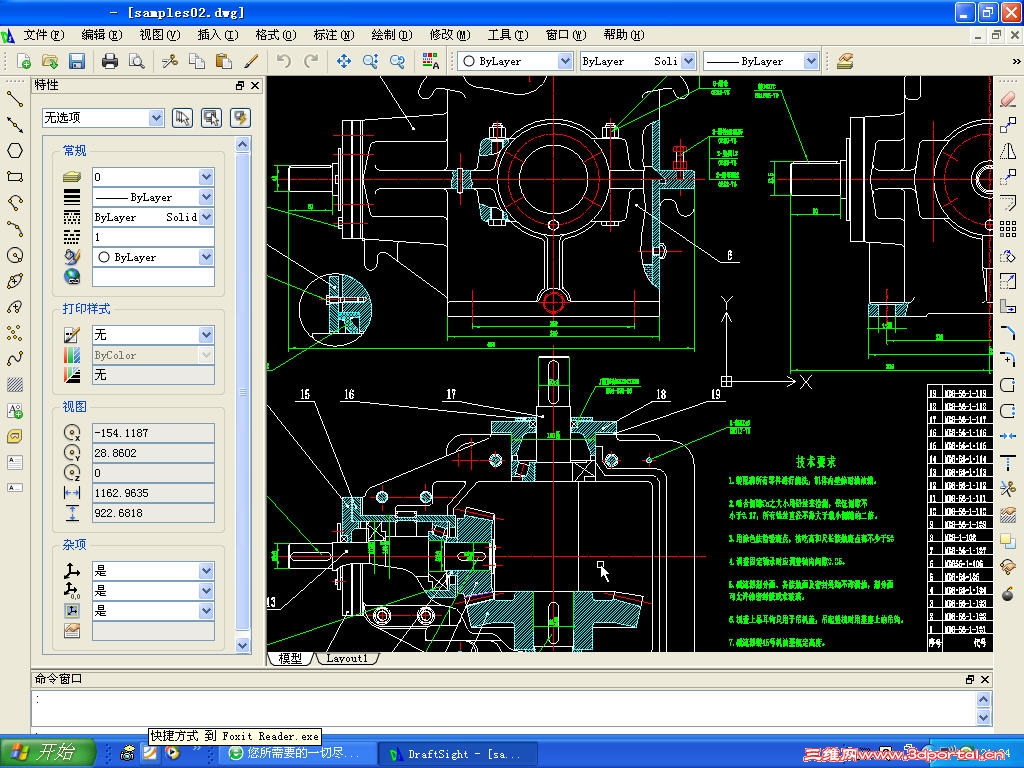The image size is (1024, 768).
Task: Click the Redo arrow icon
Action: point(311,61)
